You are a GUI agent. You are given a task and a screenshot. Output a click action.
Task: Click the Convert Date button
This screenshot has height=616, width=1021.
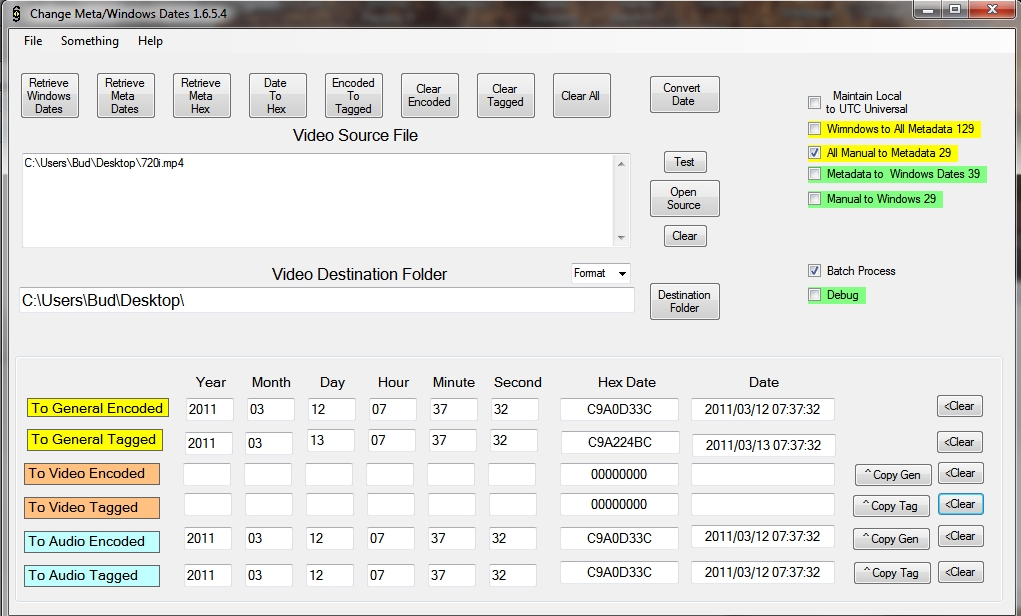point(684,94)
